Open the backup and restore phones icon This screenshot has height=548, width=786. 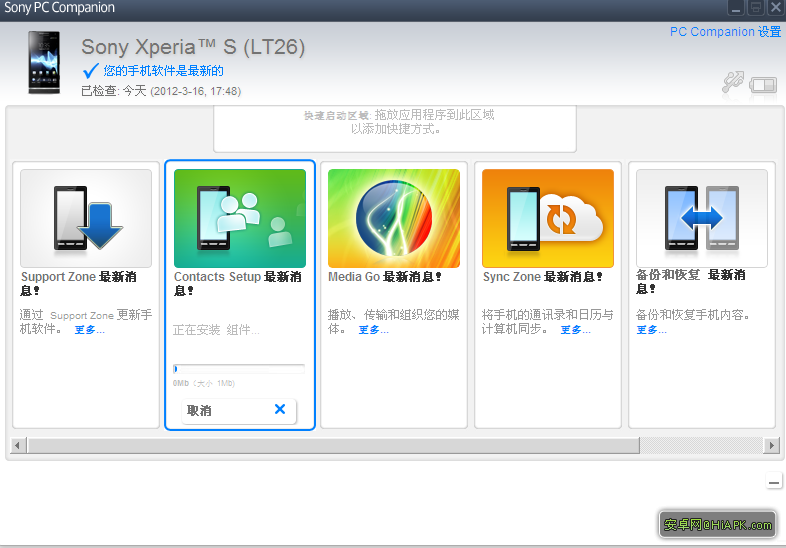point(701,218)
